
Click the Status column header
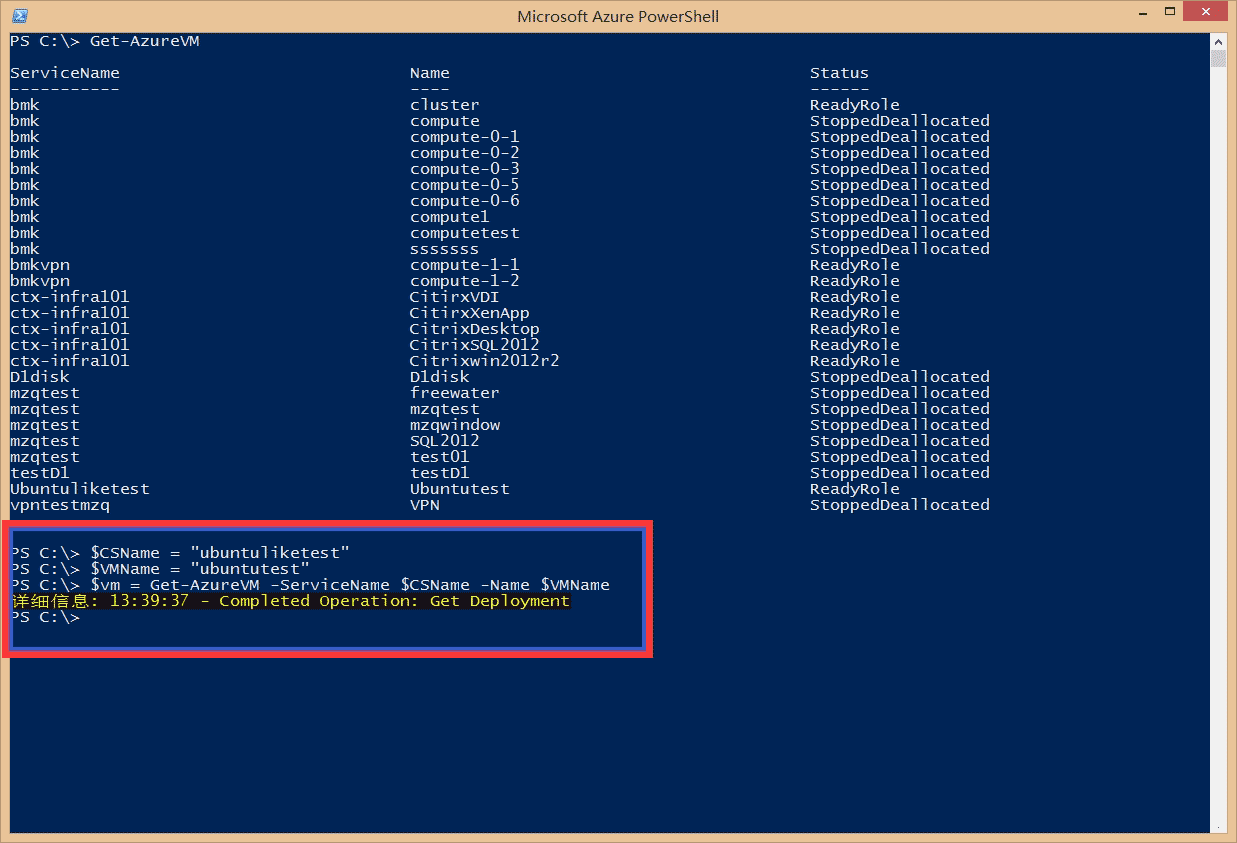click(840, 73)
